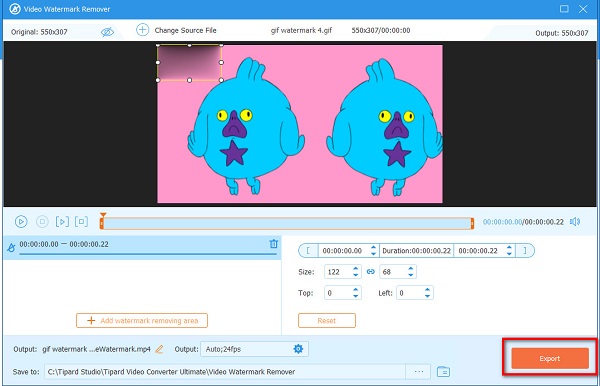Viewport: 600px width, 386px height.
Task: Click the orange playhead marker on timeline
Action: (103, 216)
